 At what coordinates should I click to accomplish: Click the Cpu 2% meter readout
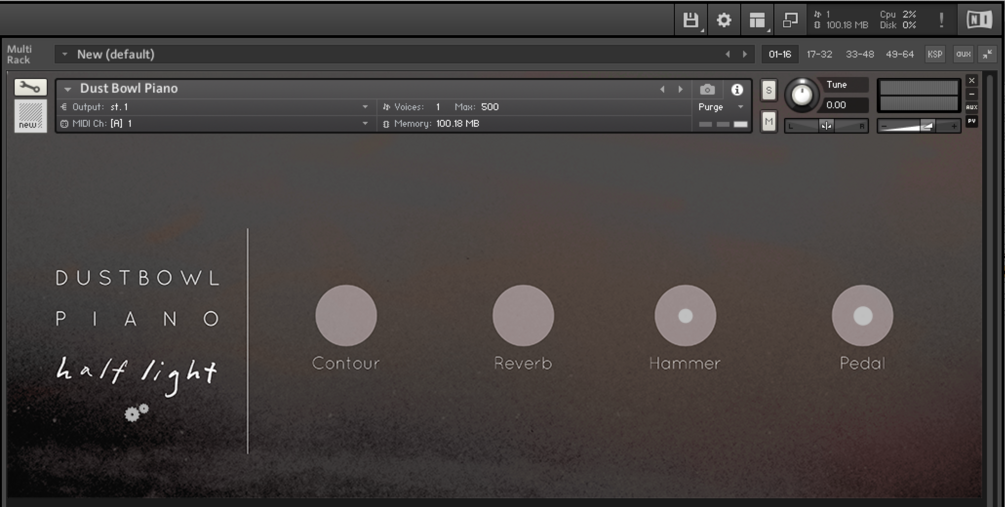click(x=897, y=14)
